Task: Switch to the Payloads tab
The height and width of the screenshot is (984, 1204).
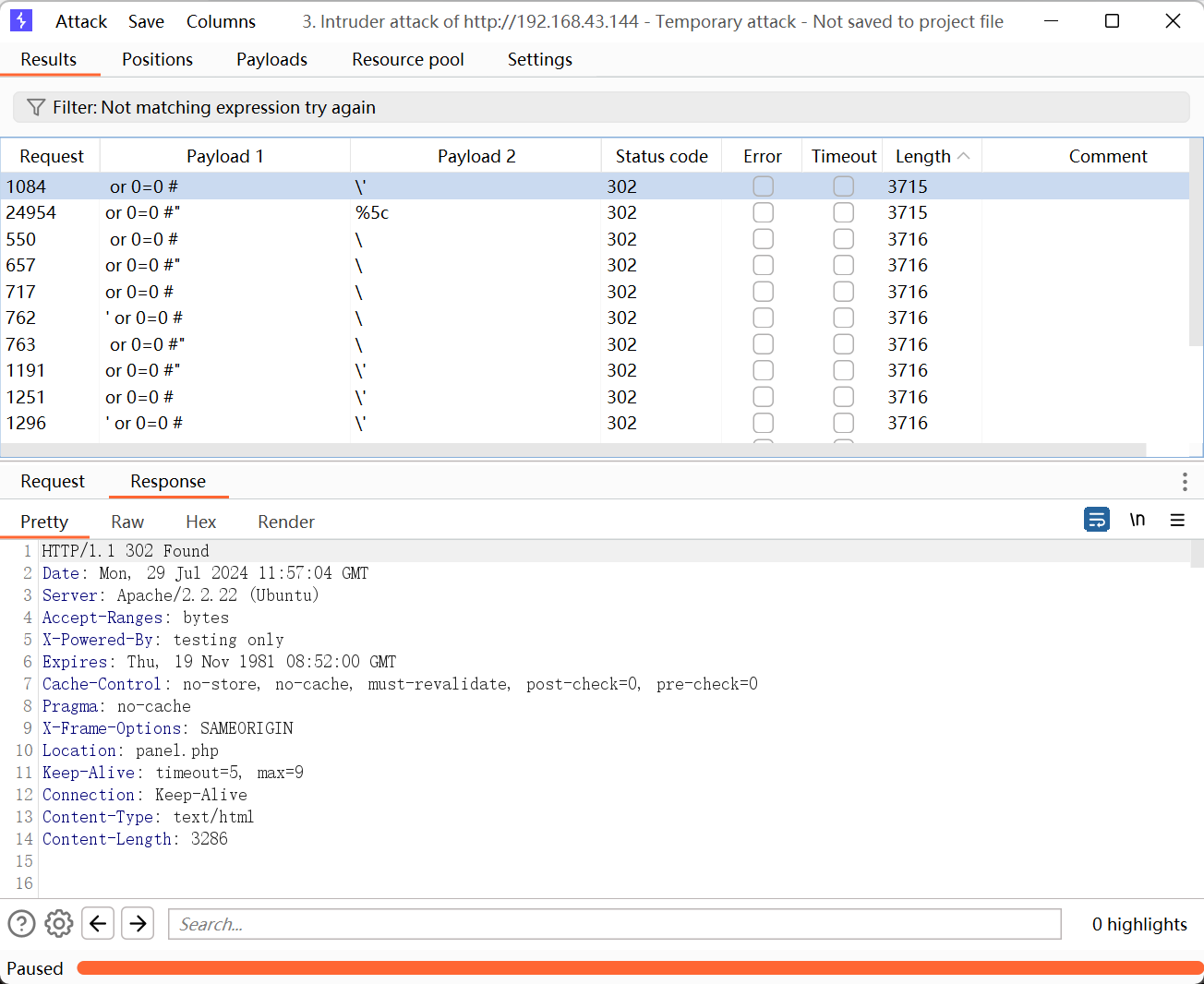Action: pyautogui.click(x=271, y=59)
